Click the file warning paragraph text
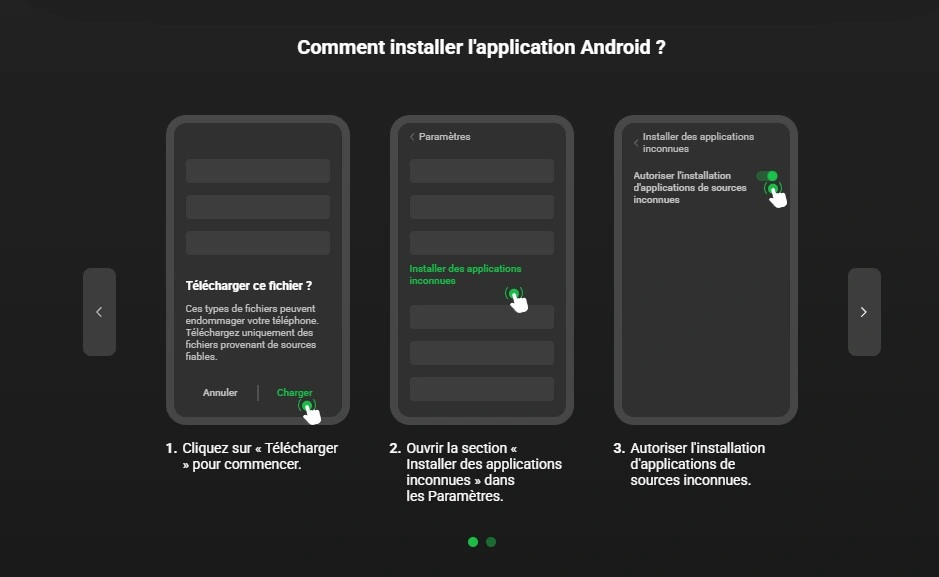939x577 pixels. [x=252, y=332]
